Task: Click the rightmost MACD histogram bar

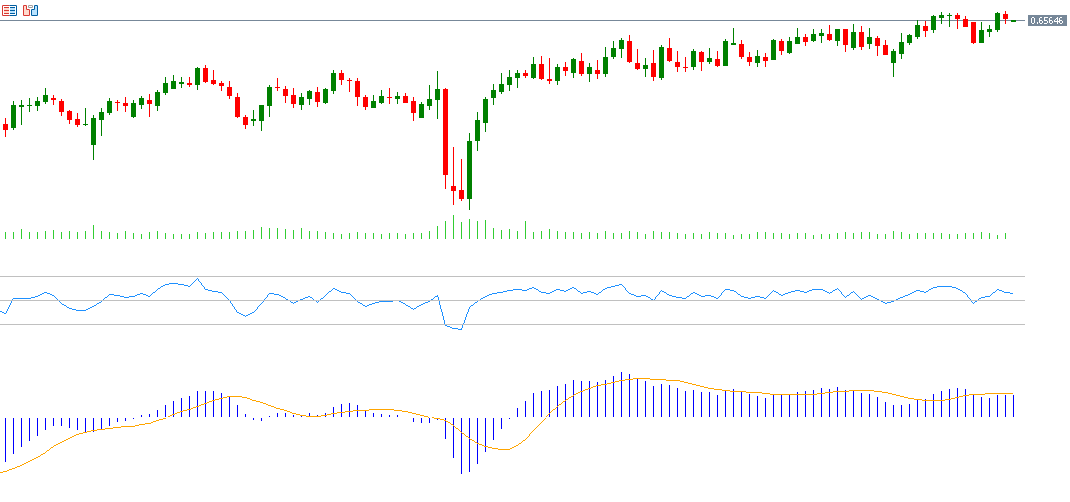Action: (x=1013, y=405)
